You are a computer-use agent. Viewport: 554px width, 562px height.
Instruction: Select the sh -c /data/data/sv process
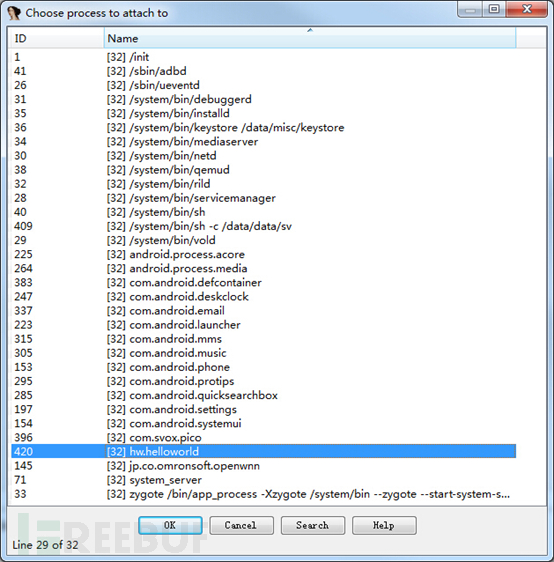click(263, 226)
